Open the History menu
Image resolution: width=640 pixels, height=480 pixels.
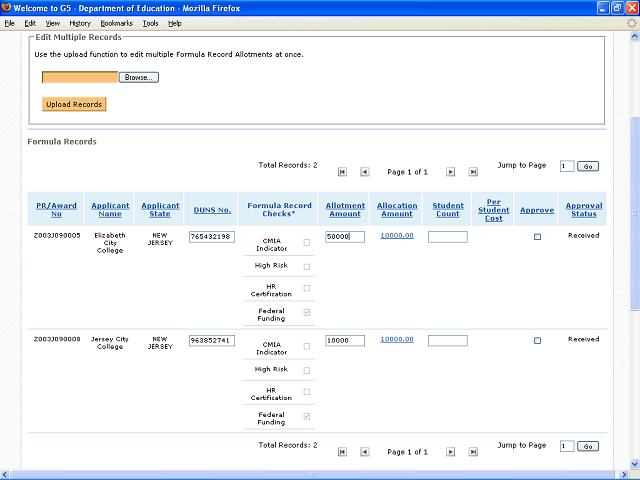pyautogui.click(x=79, y=22)
